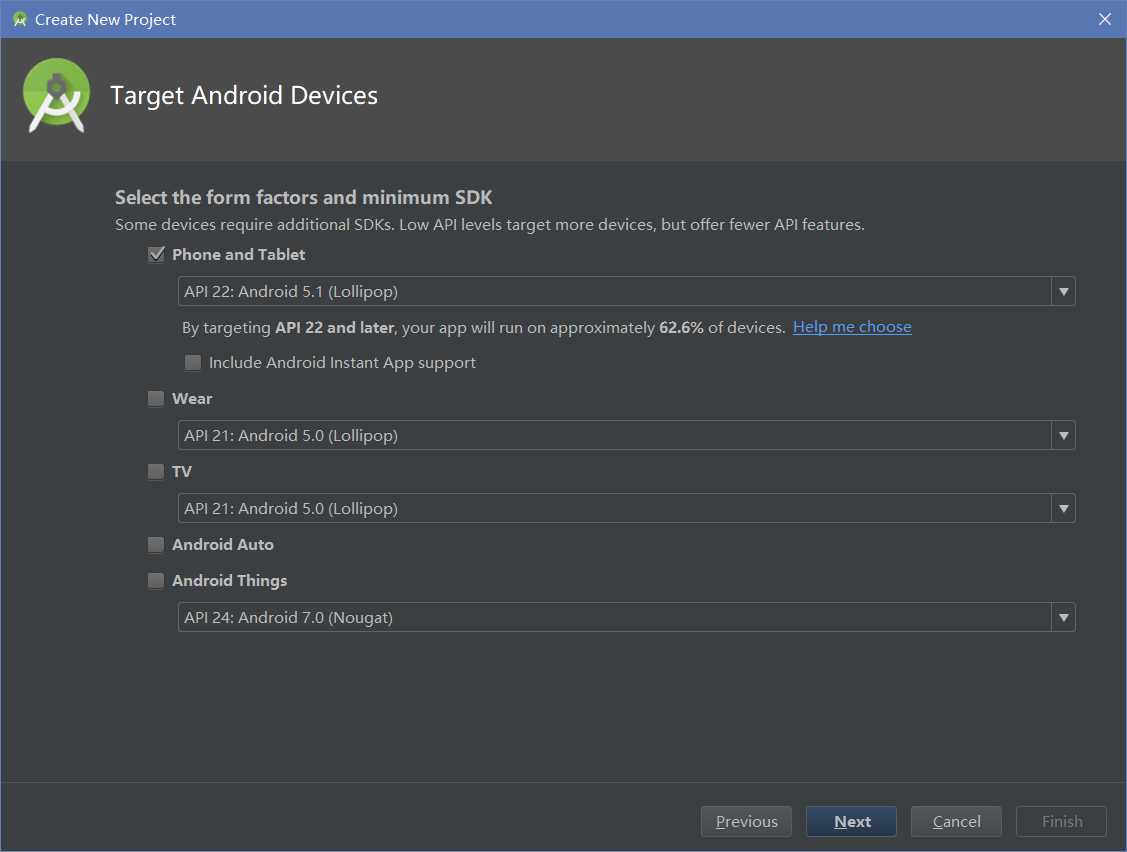1127x852 pixels.
Task: Go back with the Previous button
Action: 746,821
